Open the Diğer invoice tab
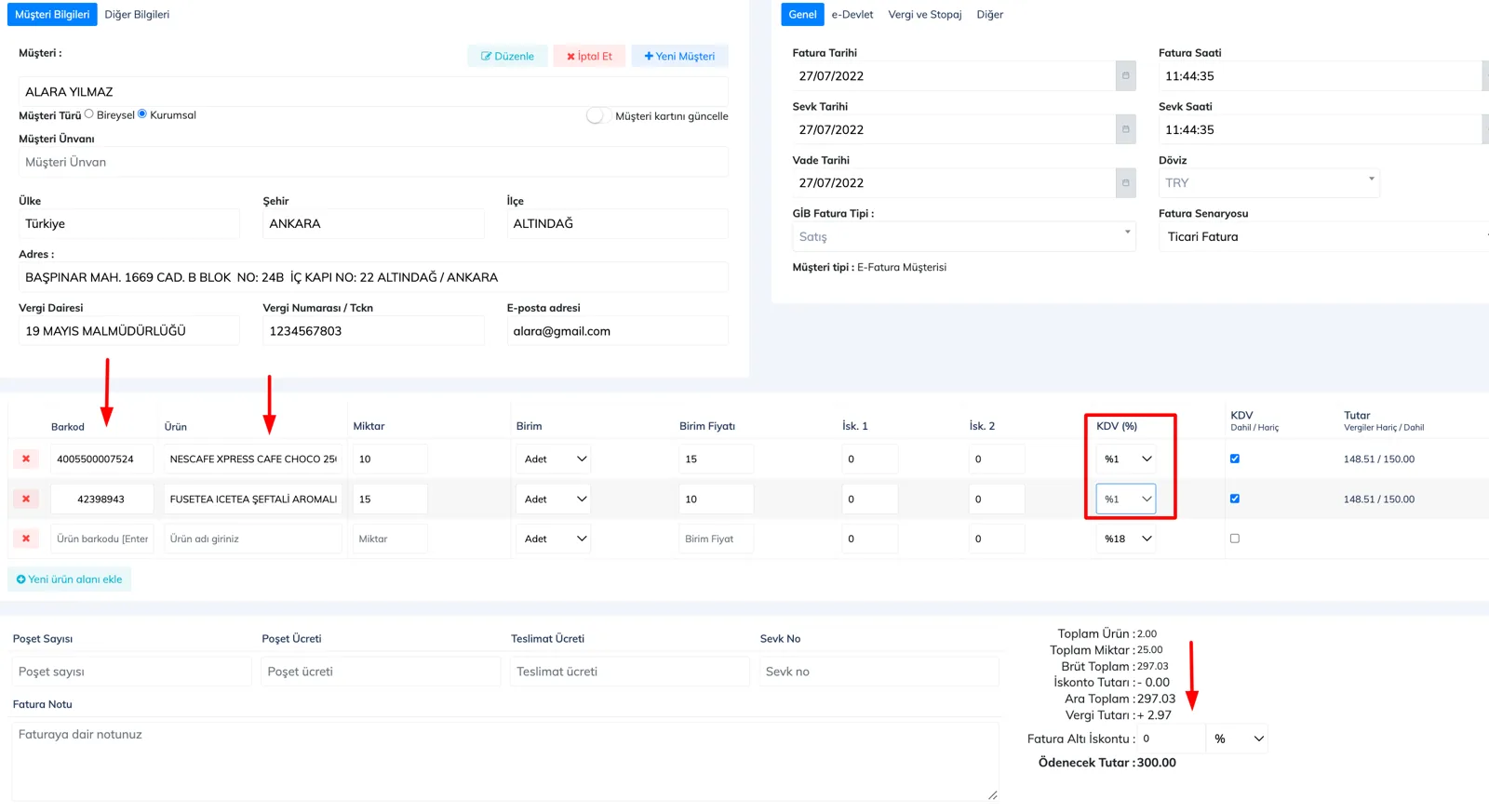The image size is (1489, 812). (x=990, y=14)
